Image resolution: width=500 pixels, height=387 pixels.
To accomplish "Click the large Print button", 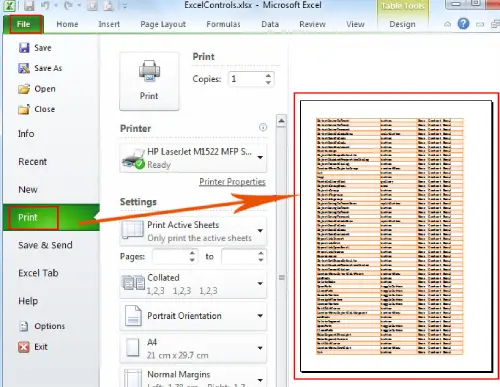I will (149, 81).
